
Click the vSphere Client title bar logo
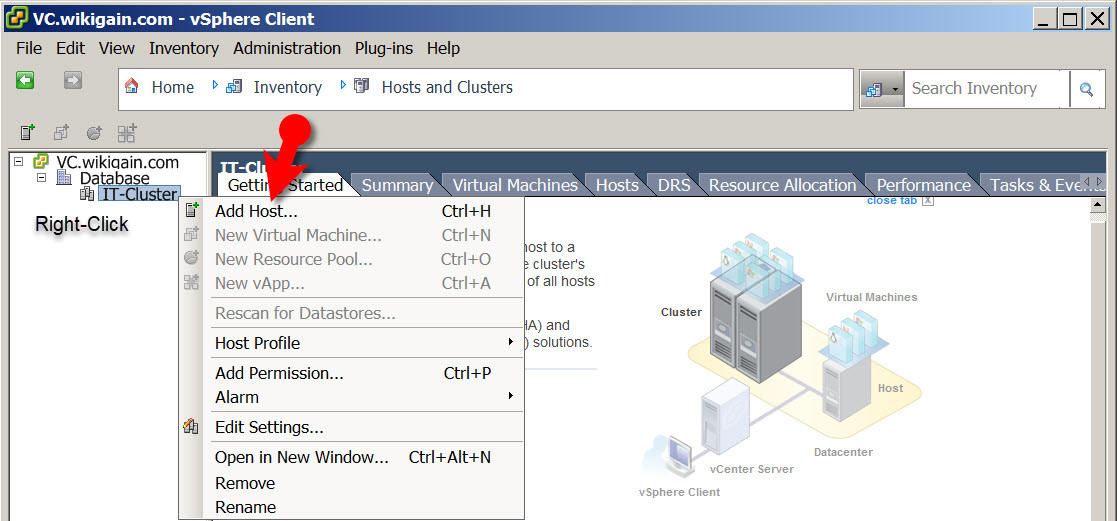coord(16,19)
